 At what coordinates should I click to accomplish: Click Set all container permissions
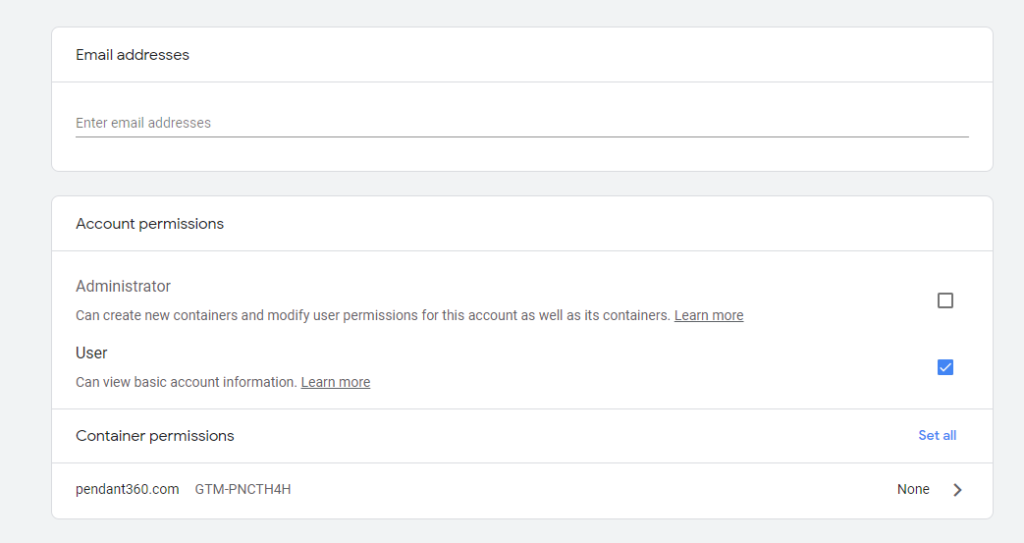pyautogui.click(x=937, y=435)
